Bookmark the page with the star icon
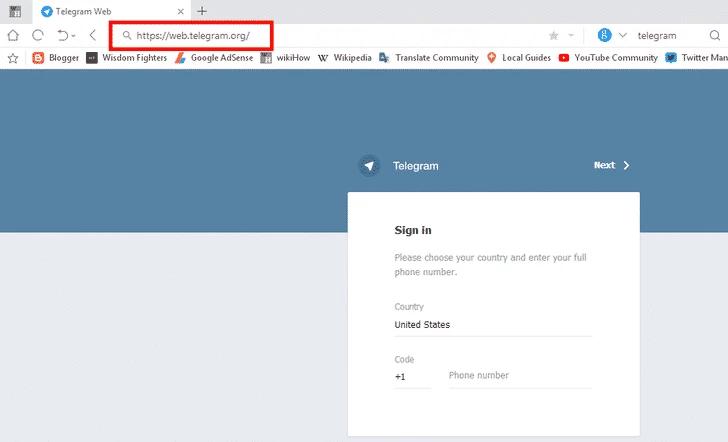The height and width of the screenshot is (442, 728). (x=553, y=36)
